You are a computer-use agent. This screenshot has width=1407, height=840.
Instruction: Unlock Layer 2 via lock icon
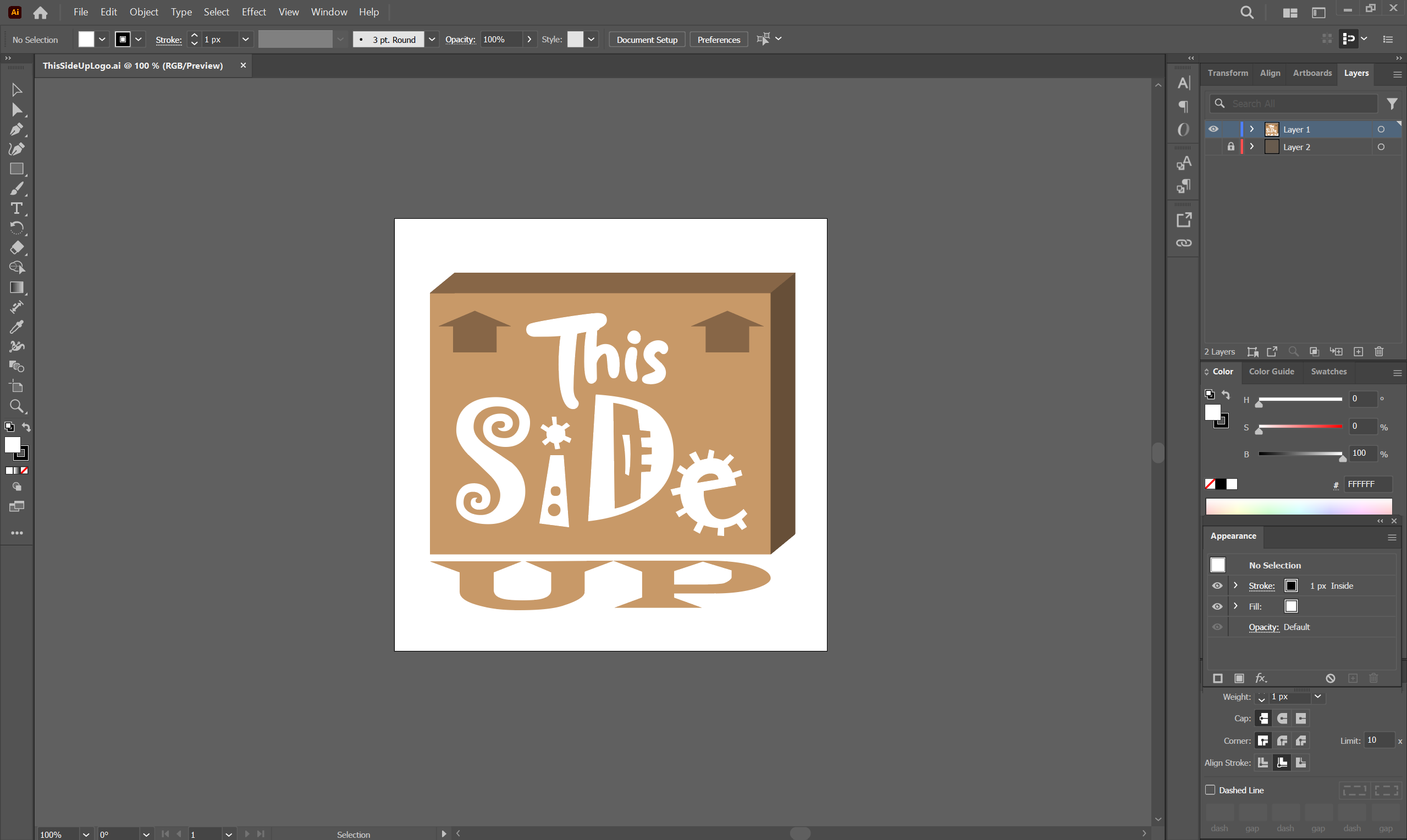click(x=1231, y=147)
